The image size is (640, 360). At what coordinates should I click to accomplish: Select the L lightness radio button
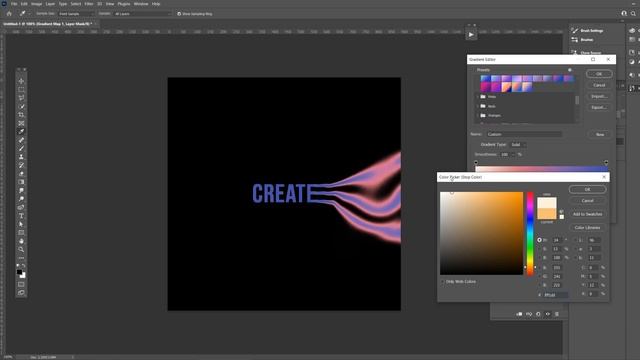(x=575, y=240)
